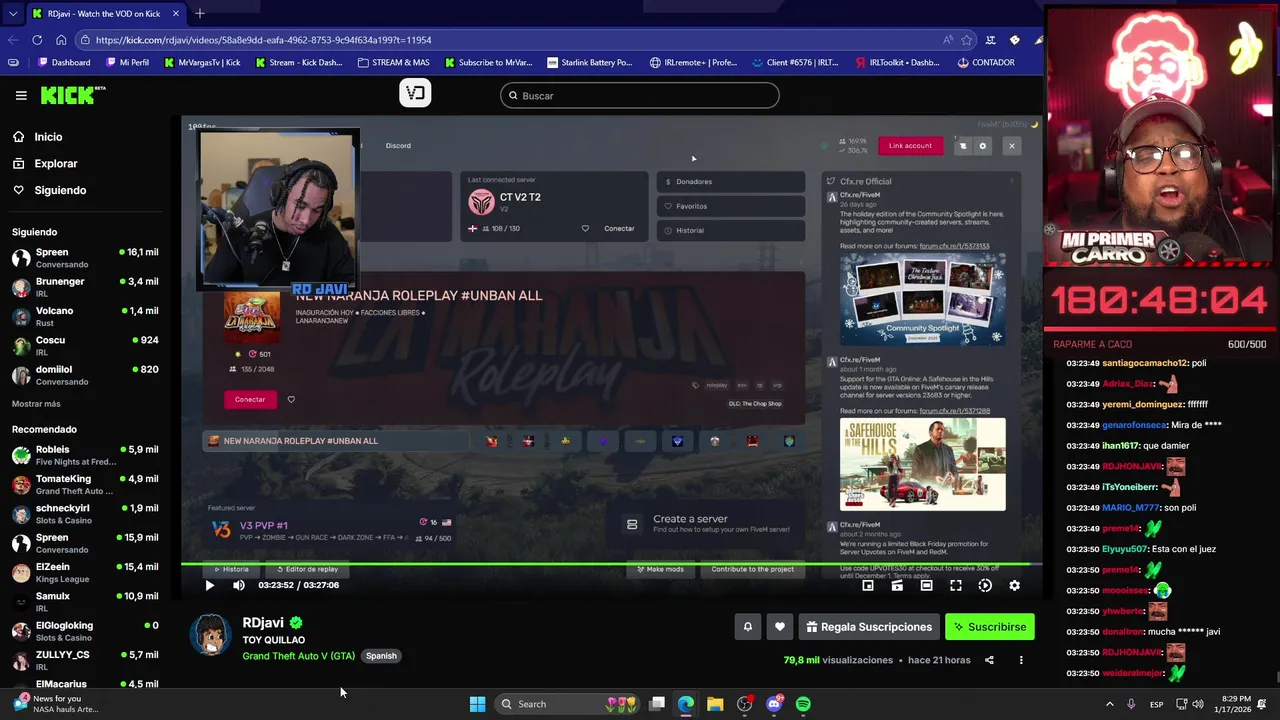Open the Windows Start menu
1280x720 pixels.
(x=477, y=704)
